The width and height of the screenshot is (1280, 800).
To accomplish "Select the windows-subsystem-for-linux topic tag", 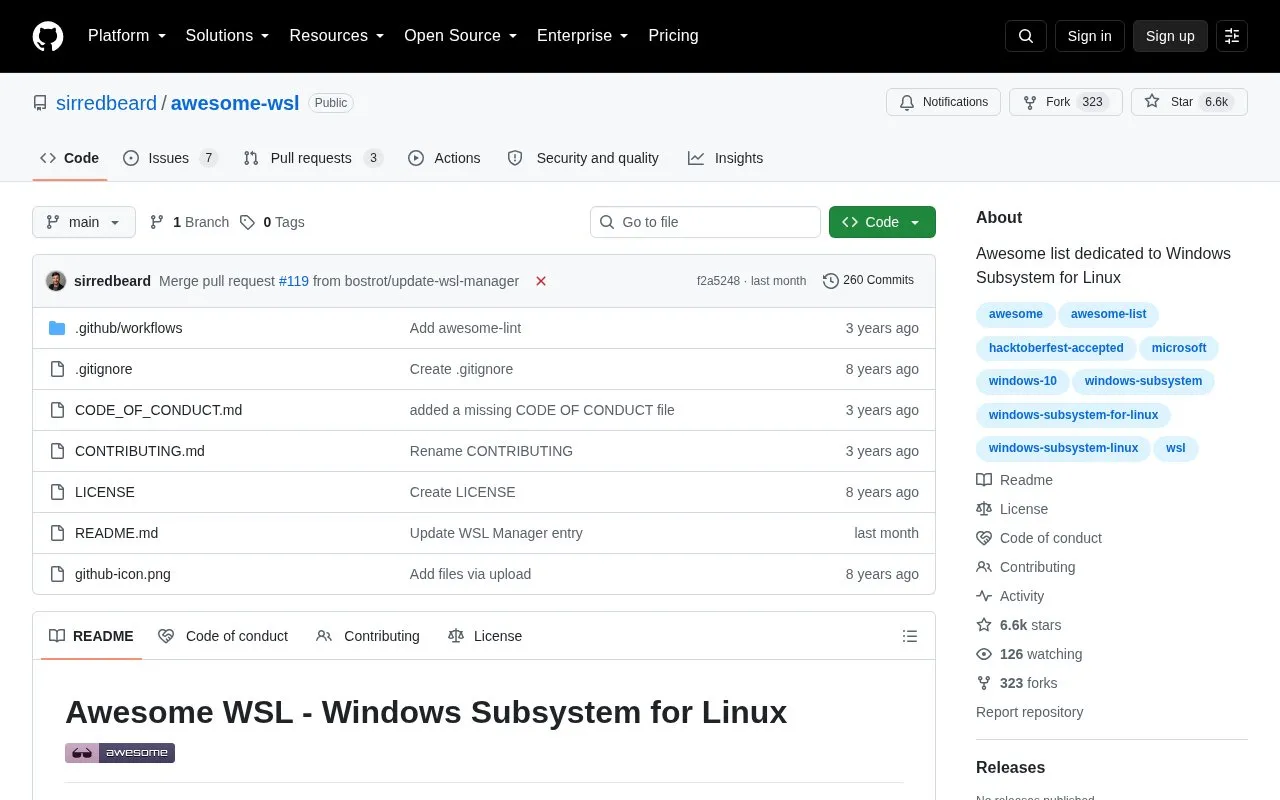I will pos(1073,415).
